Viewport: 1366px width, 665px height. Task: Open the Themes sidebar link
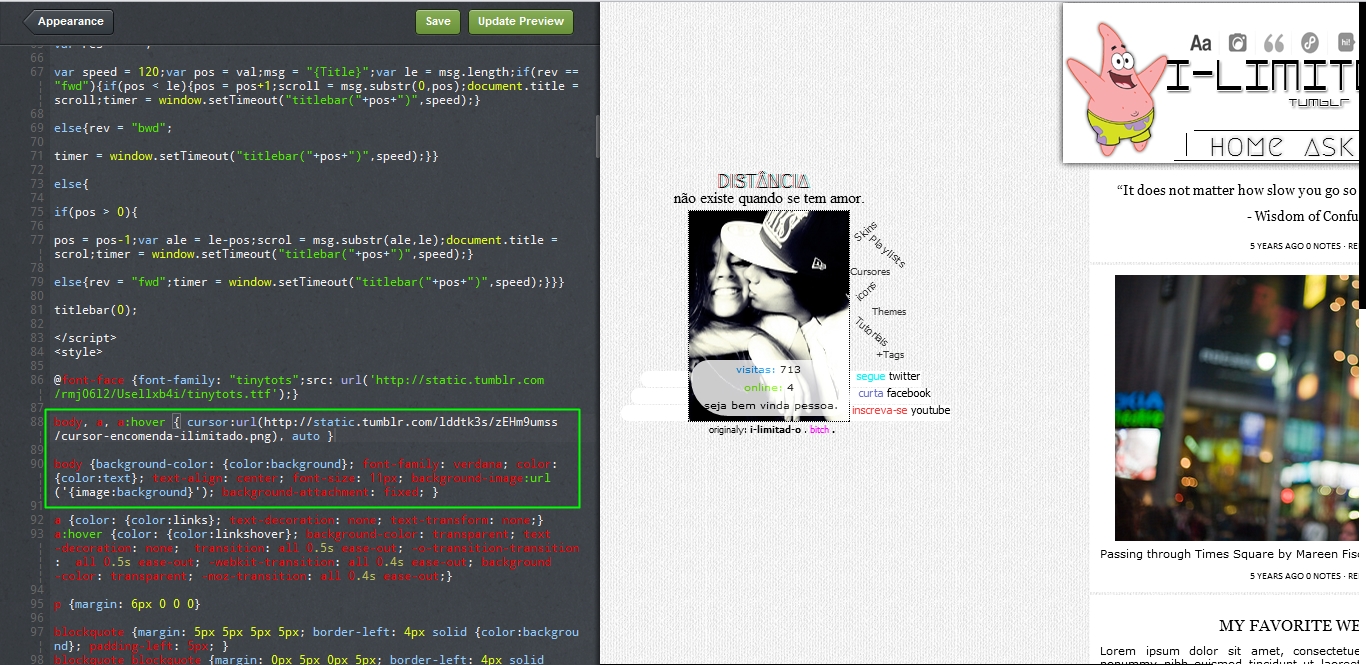(889, 312)
